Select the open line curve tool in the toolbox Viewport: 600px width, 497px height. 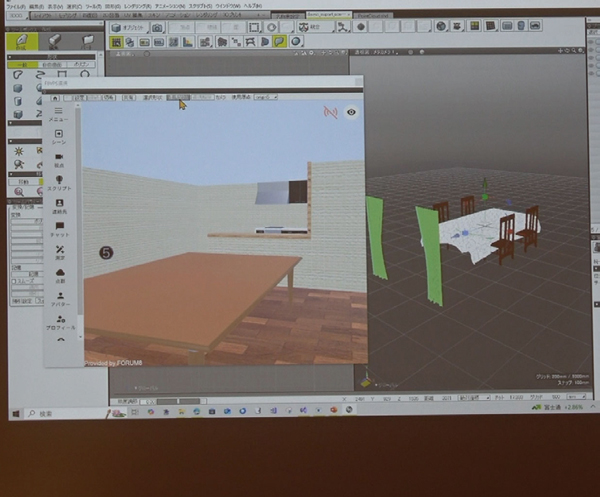pos(40,75)
